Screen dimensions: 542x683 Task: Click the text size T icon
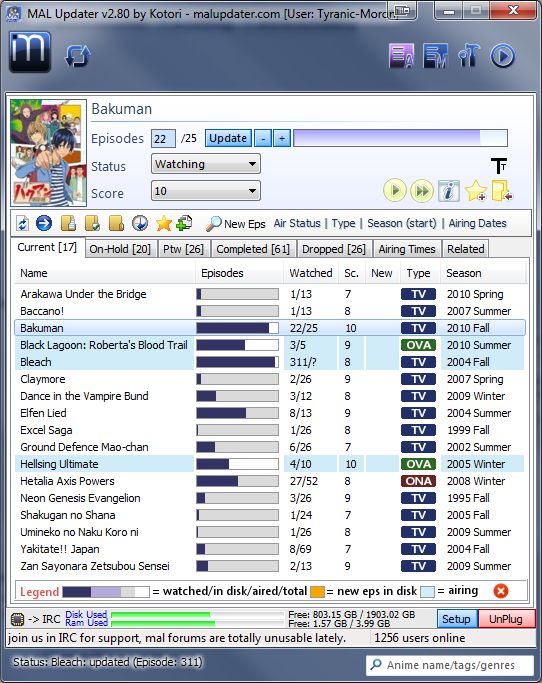point(499,166)
